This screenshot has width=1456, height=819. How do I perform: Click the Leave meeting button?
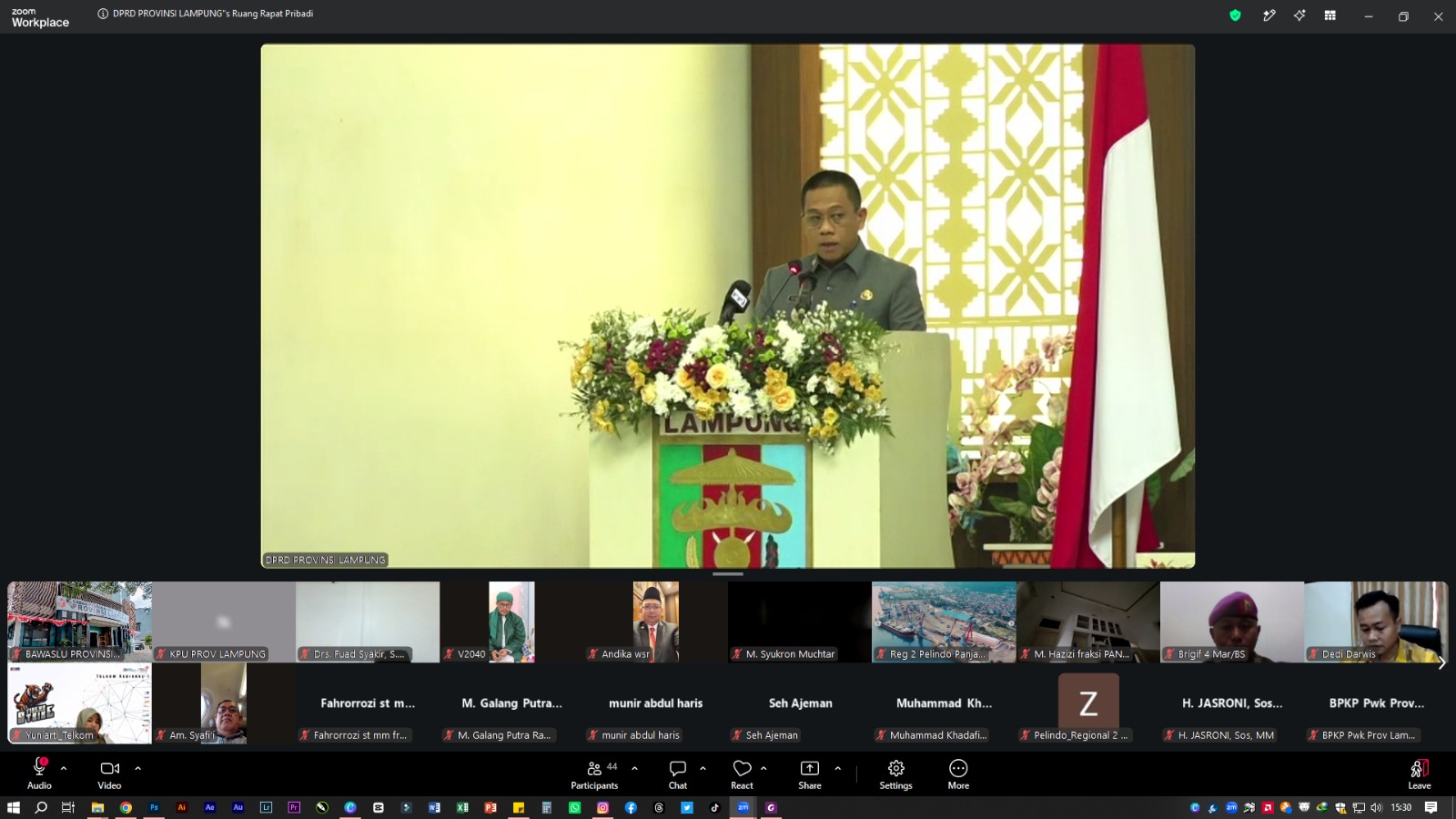(x=1420, y=774)
